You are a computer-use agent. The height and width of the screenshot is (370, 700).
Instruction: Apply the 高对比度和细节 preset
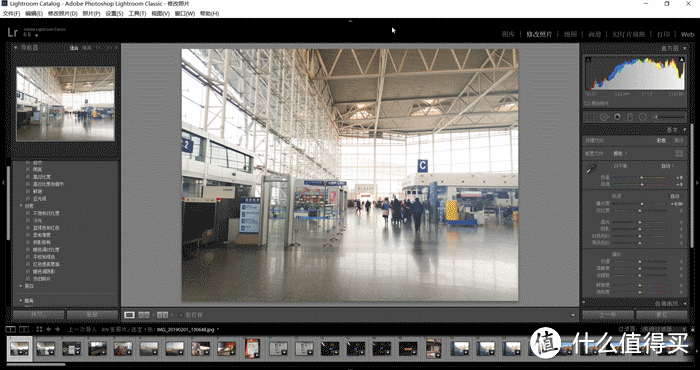pos(48,184)
